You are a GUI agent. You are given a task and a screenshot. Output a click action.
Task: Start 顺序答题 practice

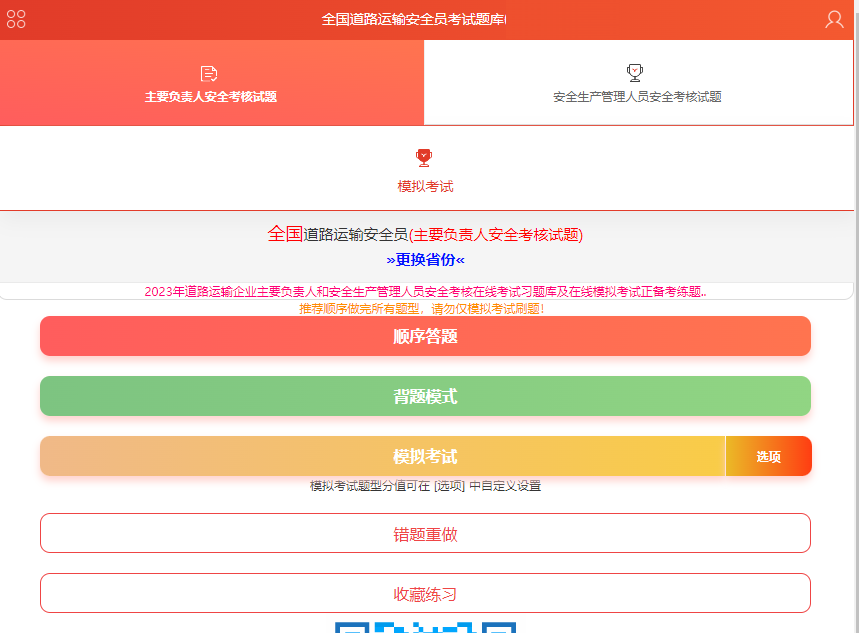425,336
